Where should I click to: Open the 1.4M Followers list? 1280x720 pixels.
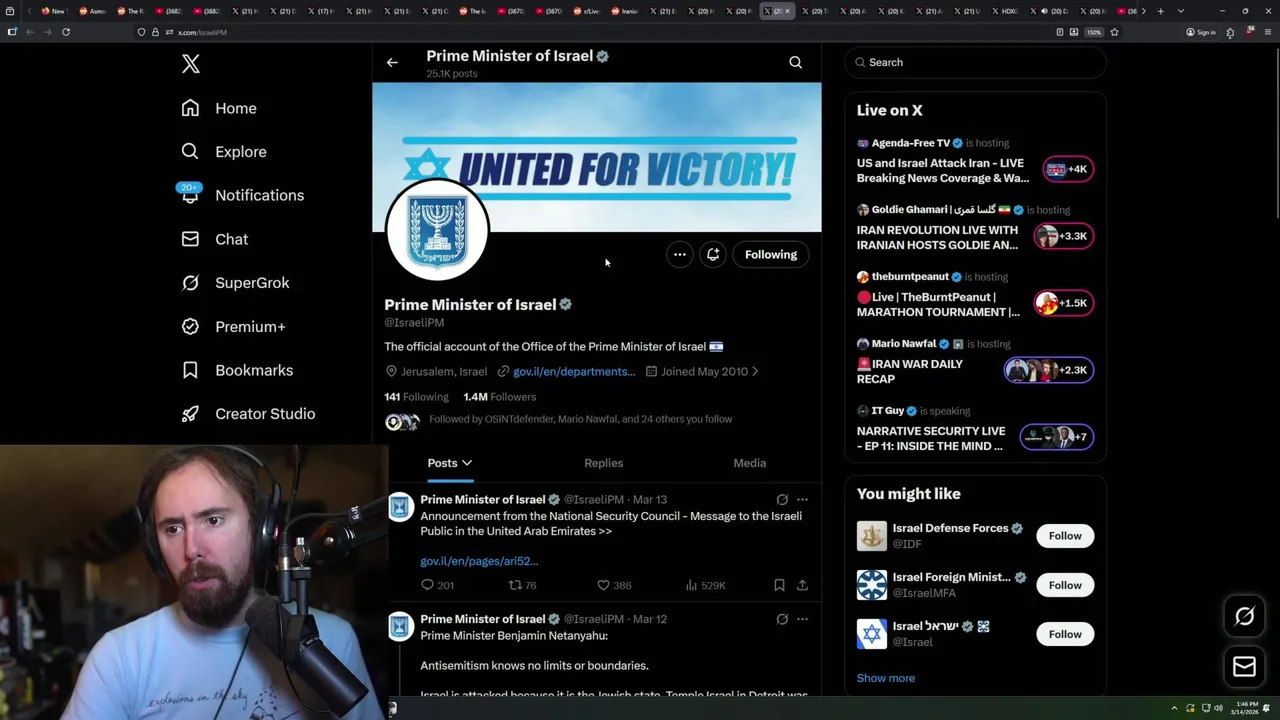pyautogui.click(x=499, y=397)
